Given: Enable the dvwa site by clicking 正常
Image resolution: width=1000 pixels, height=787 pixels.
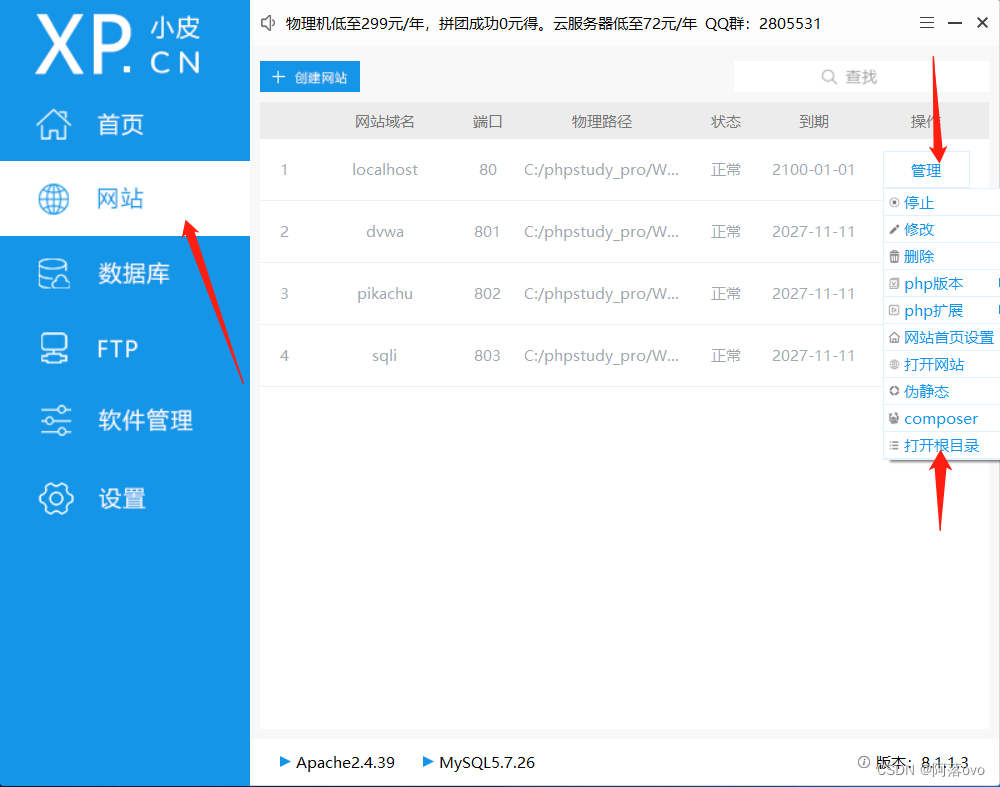Looking at the screenshot, I should point(726,231).
